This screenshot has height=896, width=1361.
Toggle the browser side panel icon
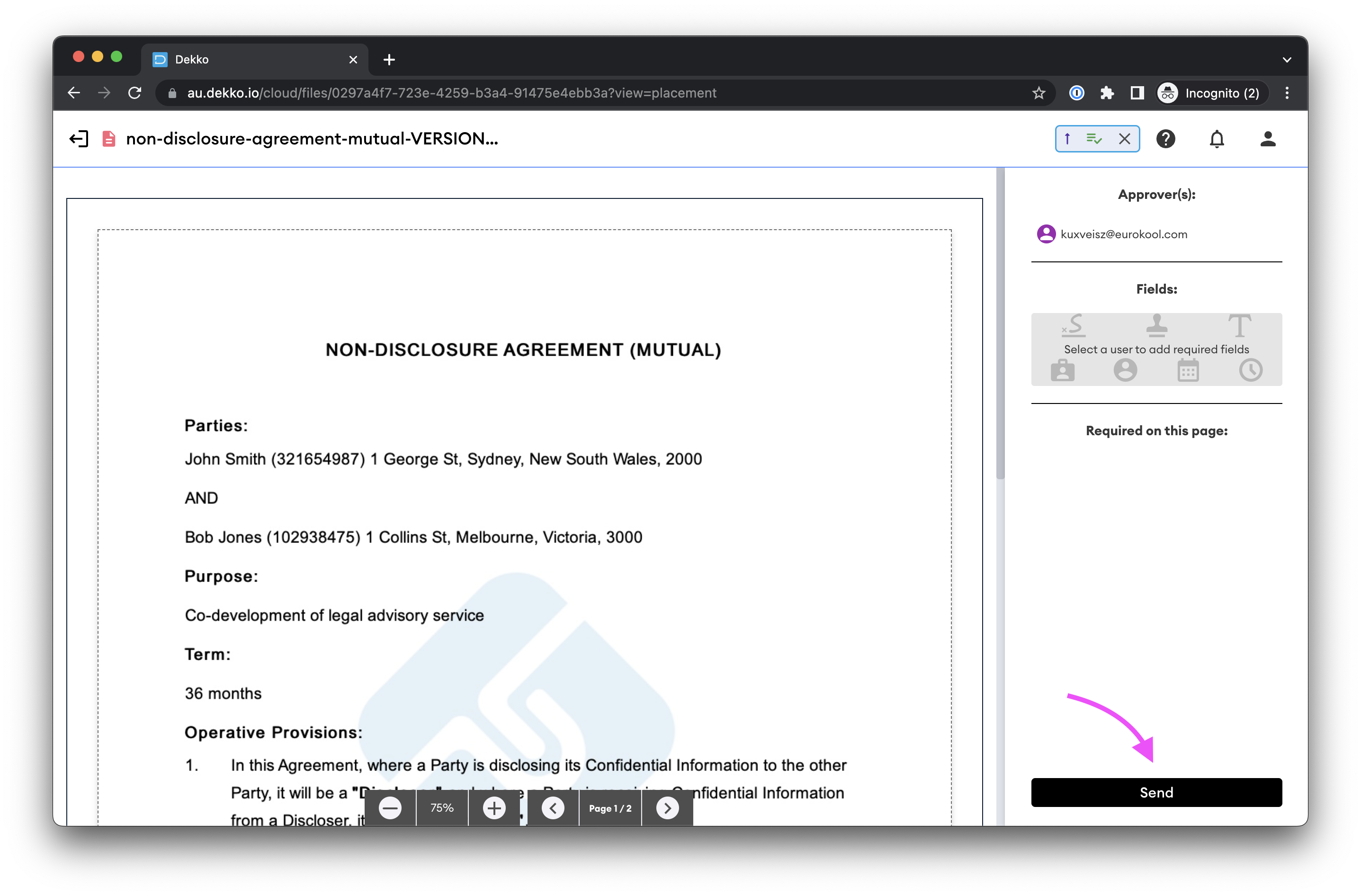coord(1137,93)
